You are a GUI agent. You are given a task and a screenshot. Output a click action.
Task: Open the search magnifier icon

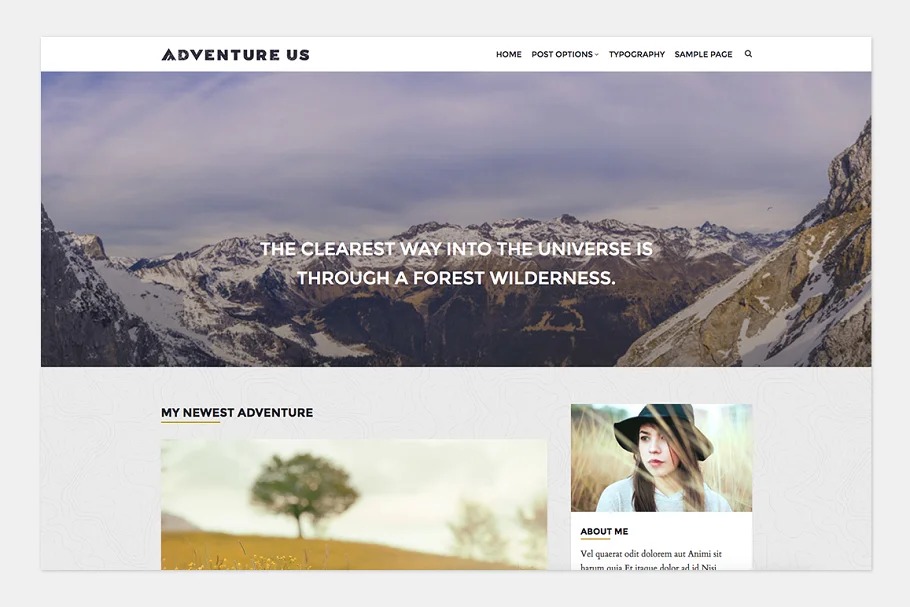[748, 54]
